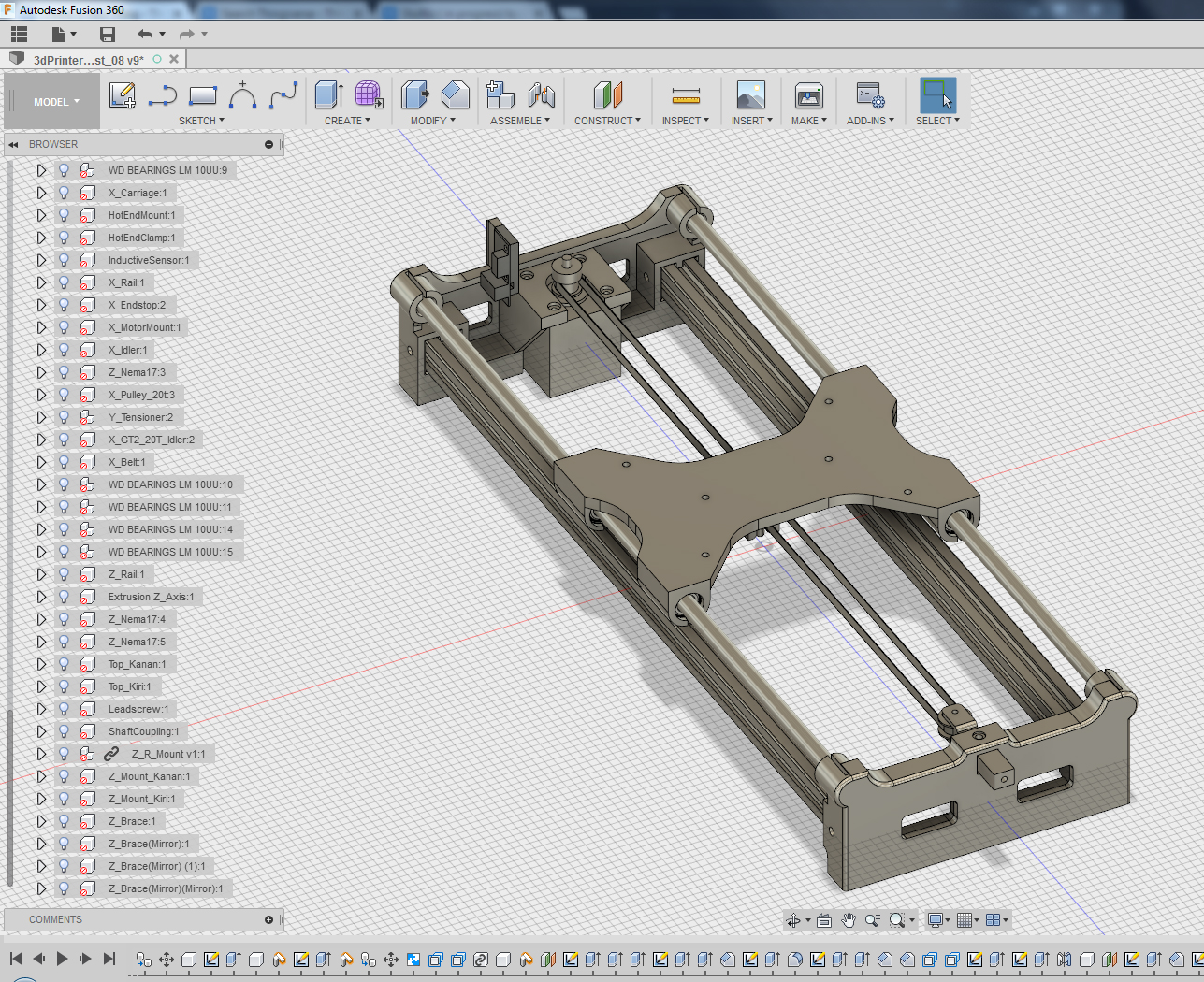
Task: Expand the InductiveSensor:1 tree node
Action: click(41, 260)
